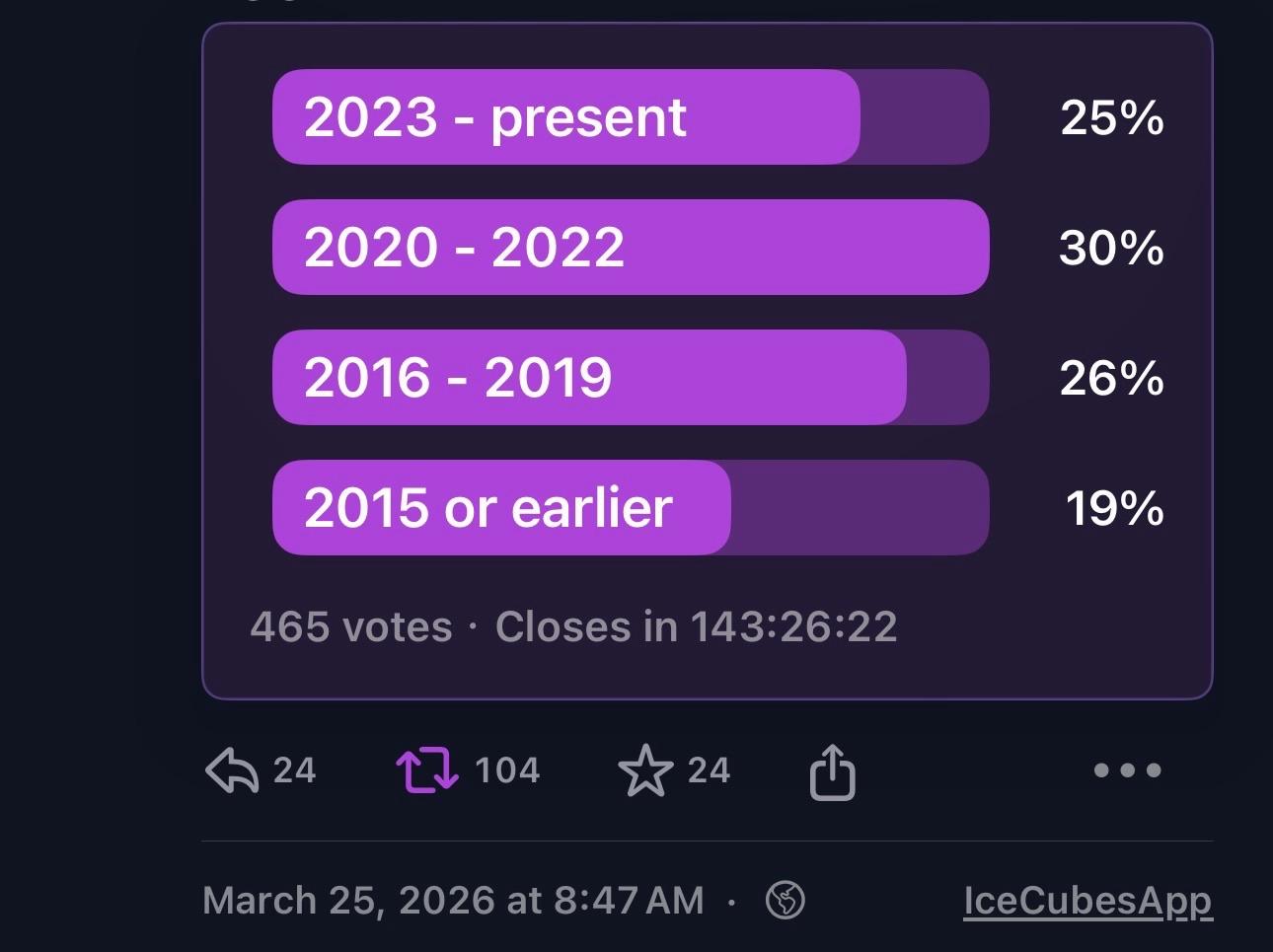Click the favorites count beside the star
The image size is (1273, 952).
click(709, 770)
